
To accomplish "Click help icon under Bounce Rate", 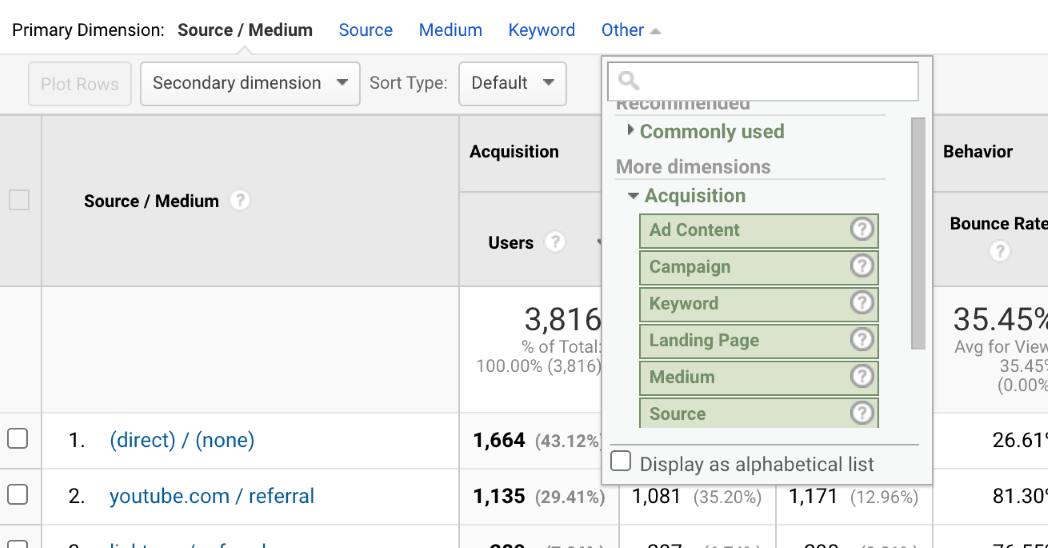I will (x=999, y=251).
